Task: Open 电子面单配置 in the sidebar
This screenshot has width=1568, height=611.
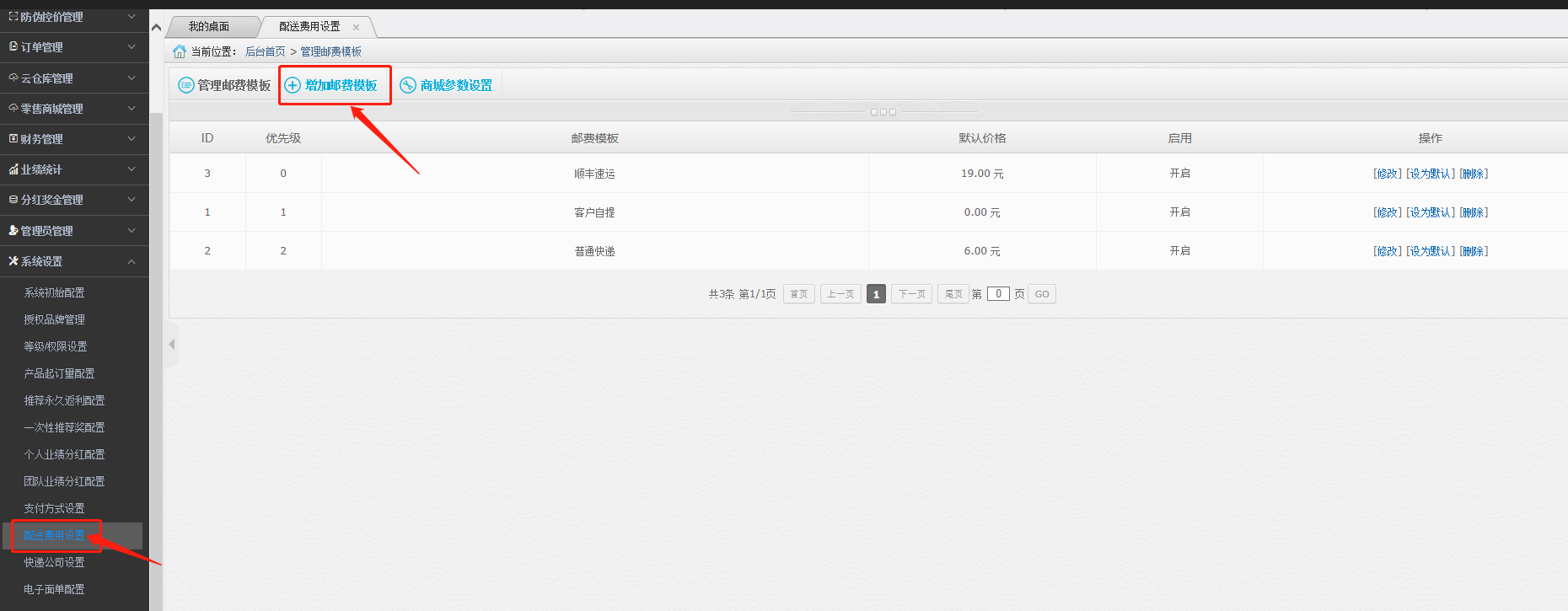Action: pos(54,589)
